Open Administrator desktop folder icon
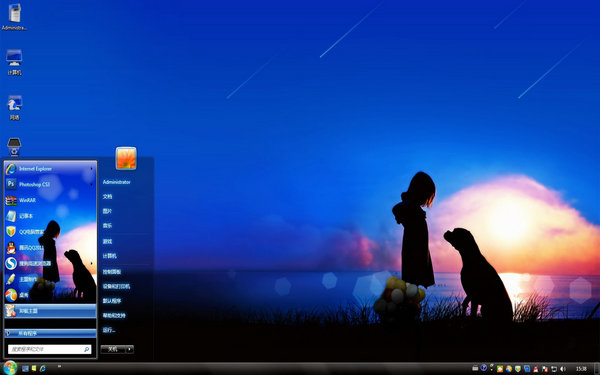This screenshot has height=375, width=600. tap(14, 17)
